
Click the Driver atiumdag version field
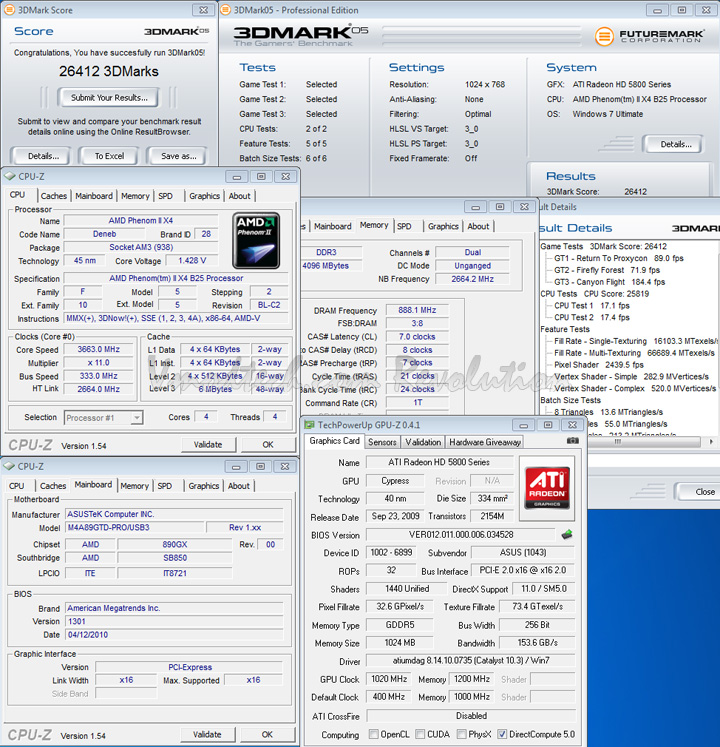pyautogui.click(x=470, y=661)
